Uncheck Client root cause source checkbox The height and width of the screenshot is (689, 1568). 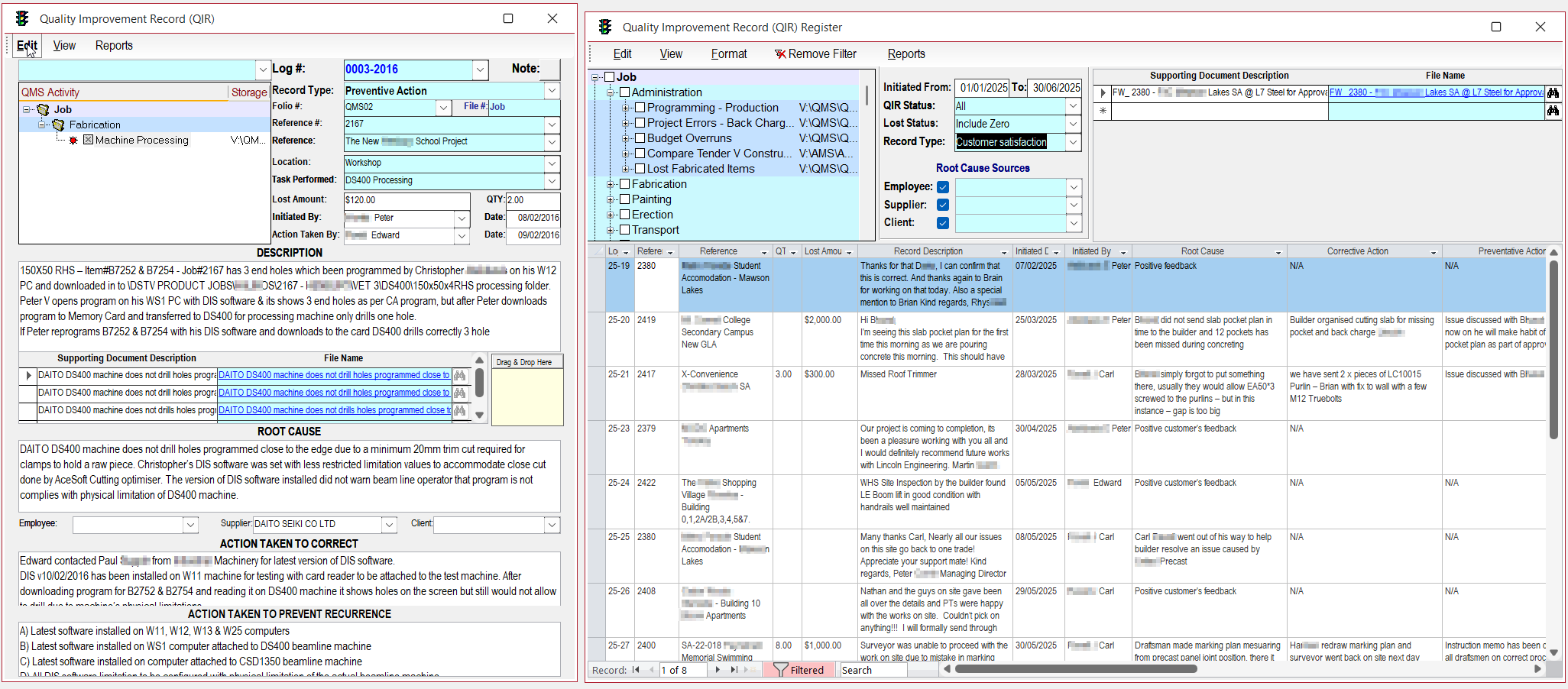[x=943, y=223]
